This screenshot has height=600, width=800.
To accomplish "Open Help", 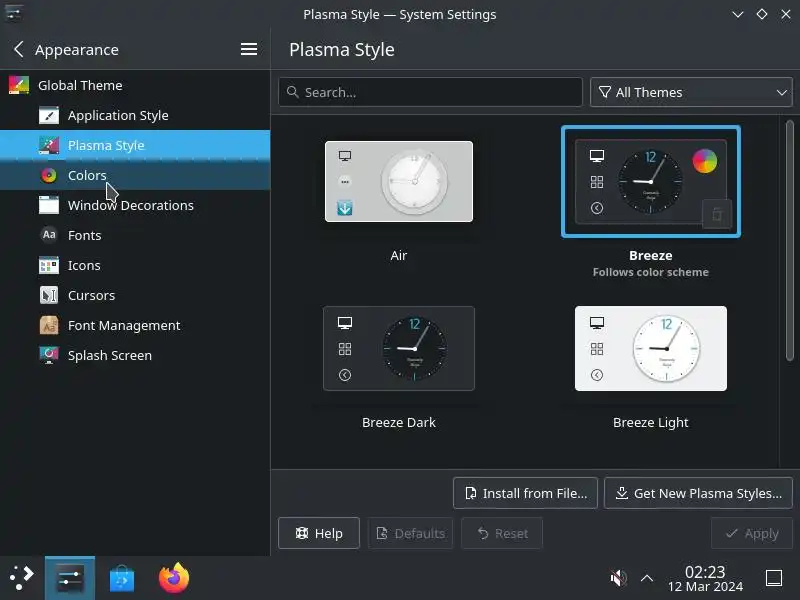I will (319, 533).
